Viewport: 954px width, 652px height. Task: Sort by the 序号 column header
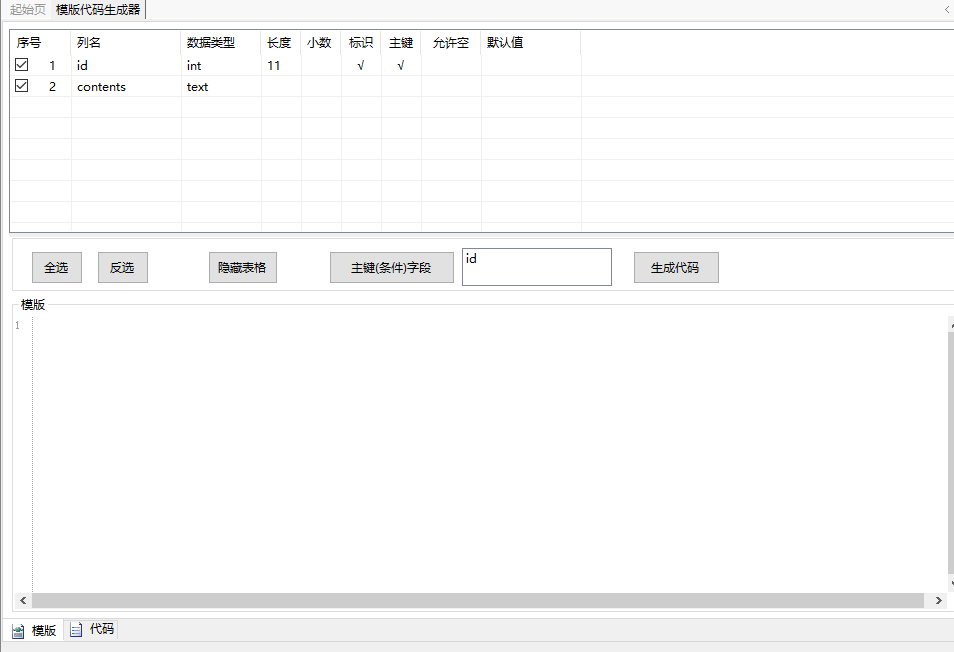(x=40, y=43)
